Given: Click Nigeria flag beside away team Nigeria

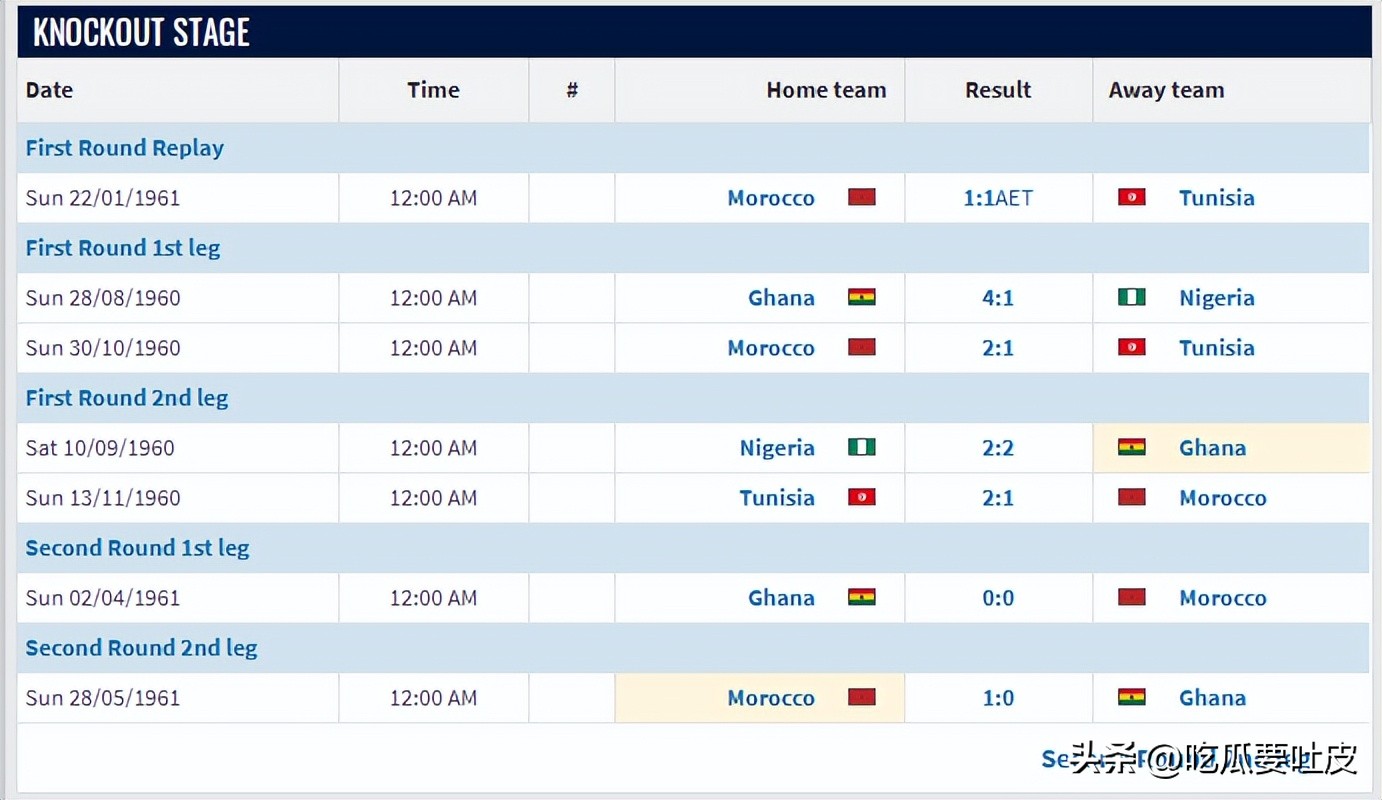Looking at the screenshot, I should pos(1131,297).
